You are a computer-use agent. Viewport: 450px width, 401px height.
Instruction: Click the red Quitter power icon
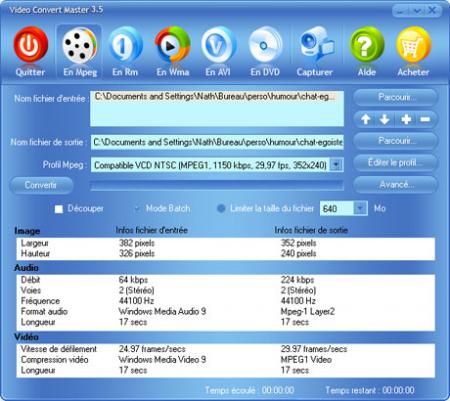click(x=31, y=44)
